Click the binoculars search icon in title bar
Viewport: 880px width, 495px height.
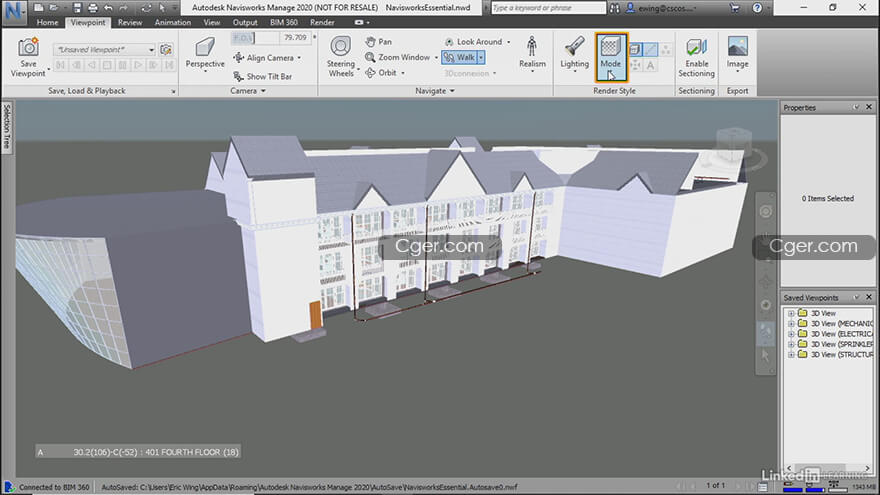pyautogui.click(x=615, y=8)
